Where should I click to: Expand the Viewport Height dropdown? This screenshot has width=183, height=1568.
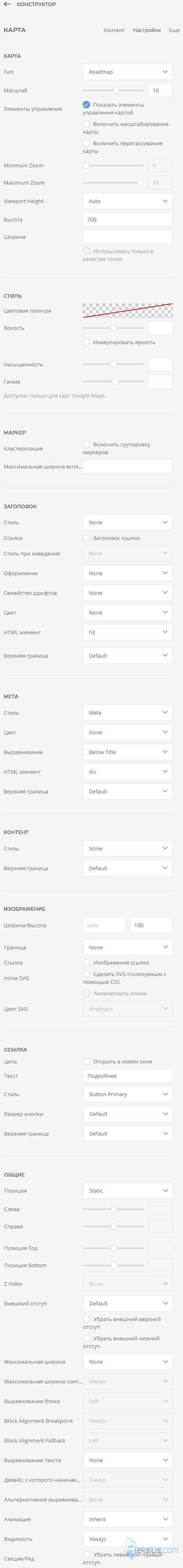click(x=128, y=201)
